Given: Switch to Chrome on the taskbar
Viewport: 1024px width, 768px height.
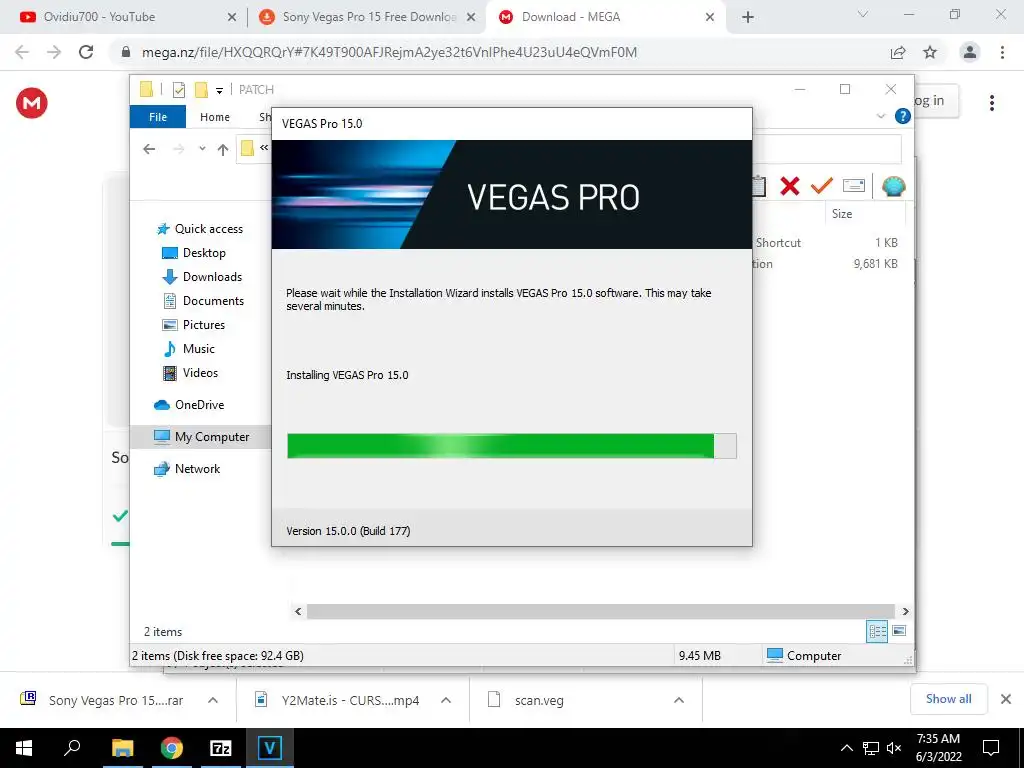Looking at the screenshot, I should 171,748.
